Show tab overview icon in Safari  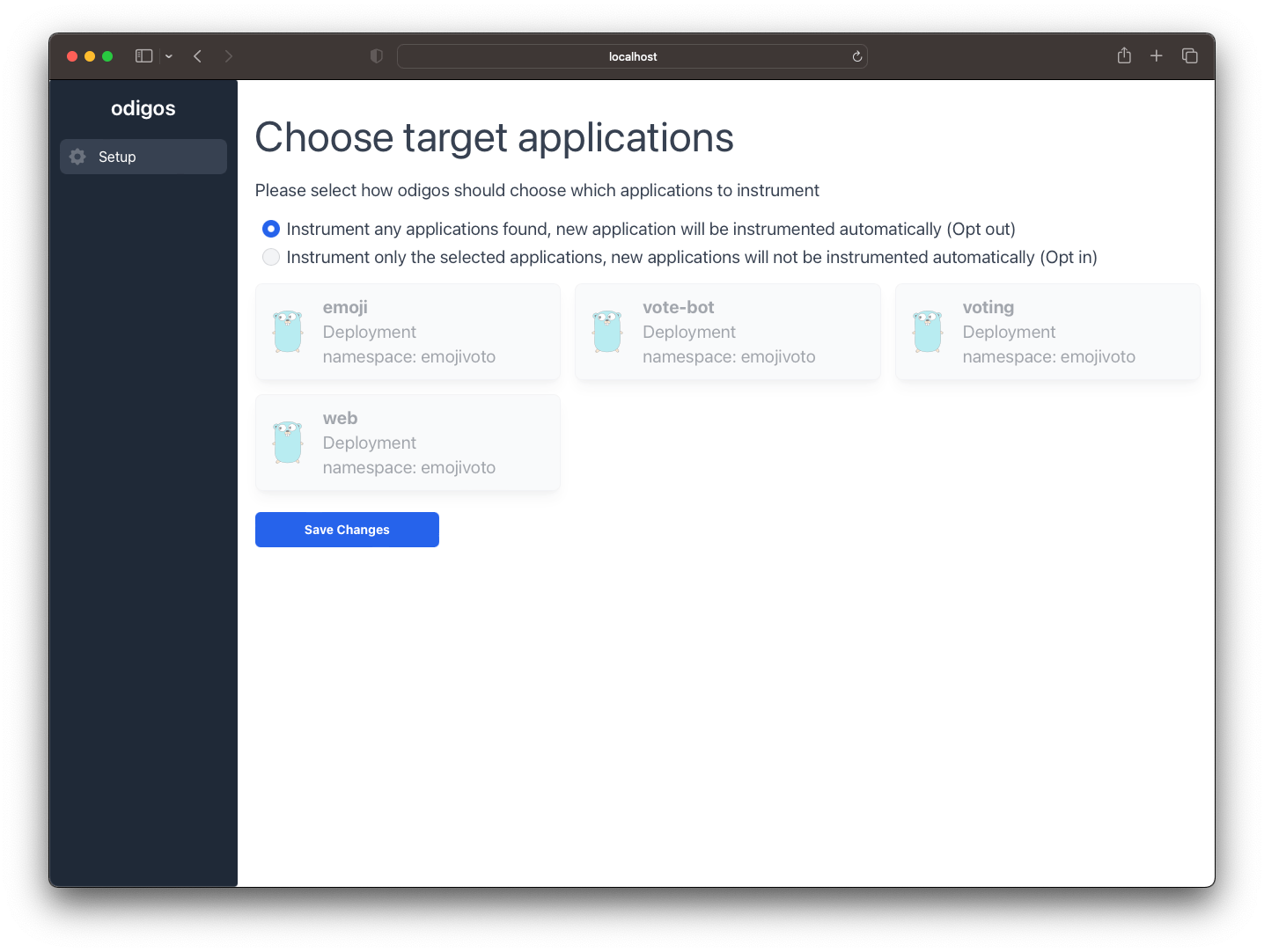pyautogui.click(x=1190, y=56)
